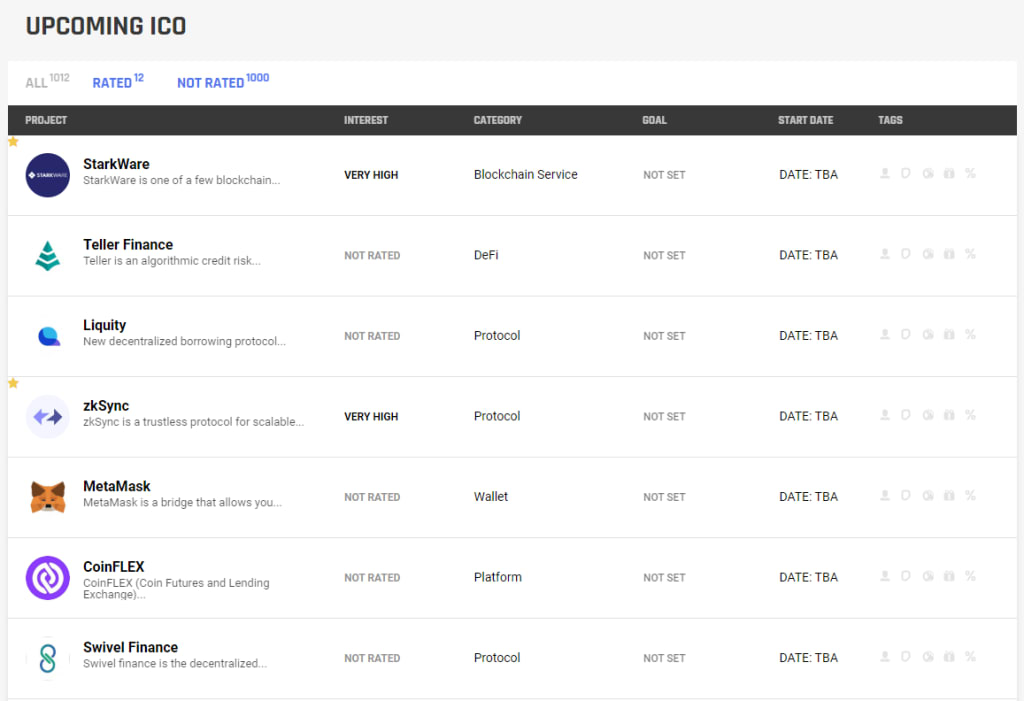
Task: Click Teller Finance's percent tag icon
Action: (970, 253)
